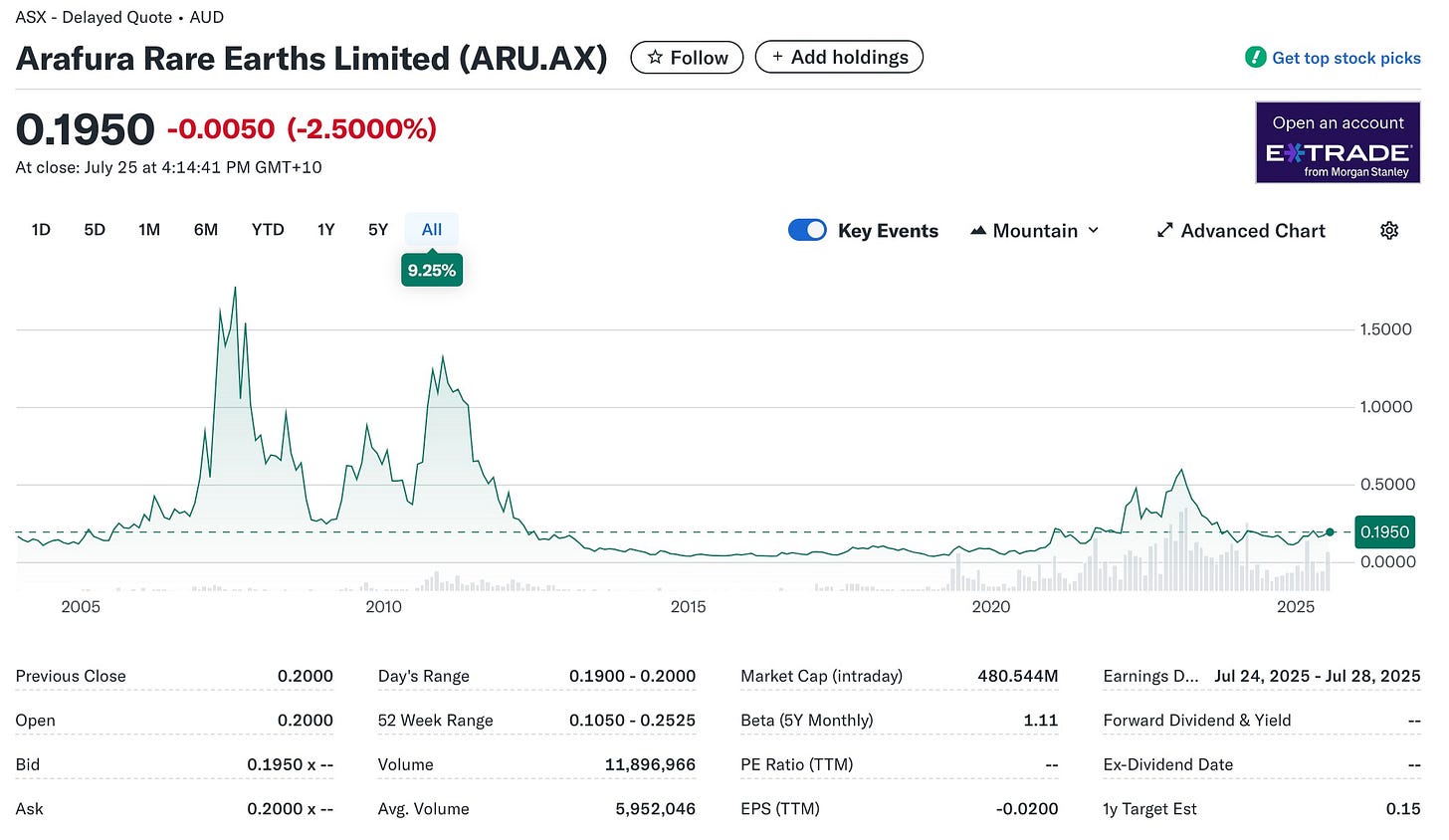Click the Market Cap value 480.544M
1449x840 pixels.
click(1018, 676)
